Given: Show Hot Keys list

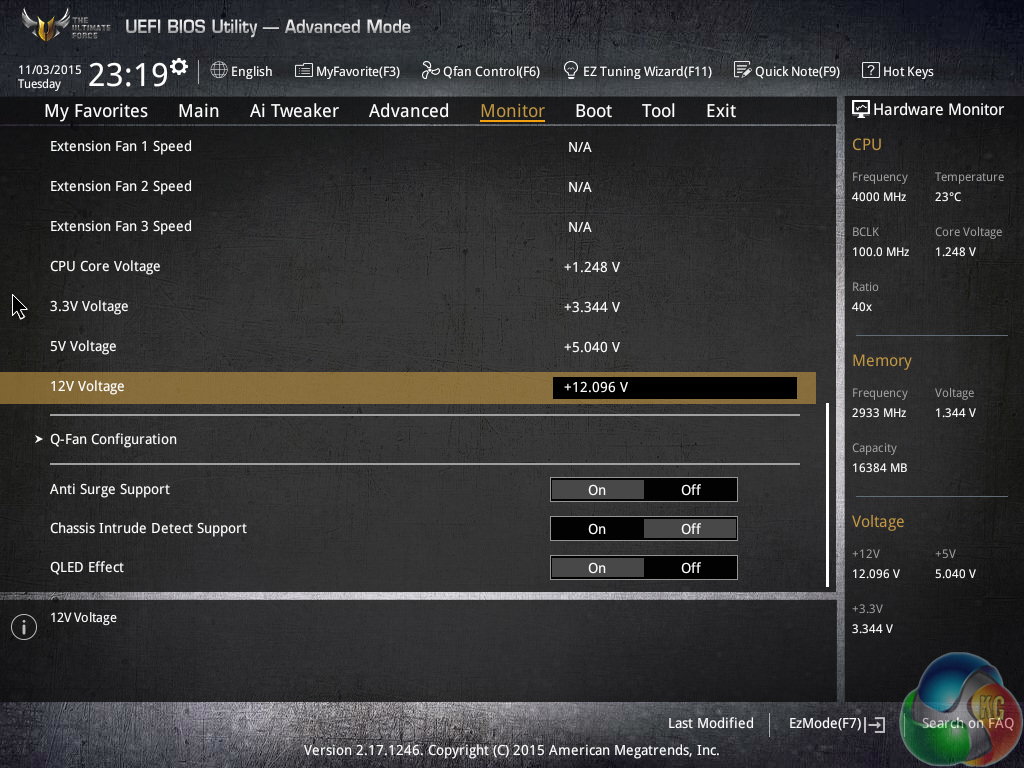Looking at the screenshot, I should click(x=908, y=71).
